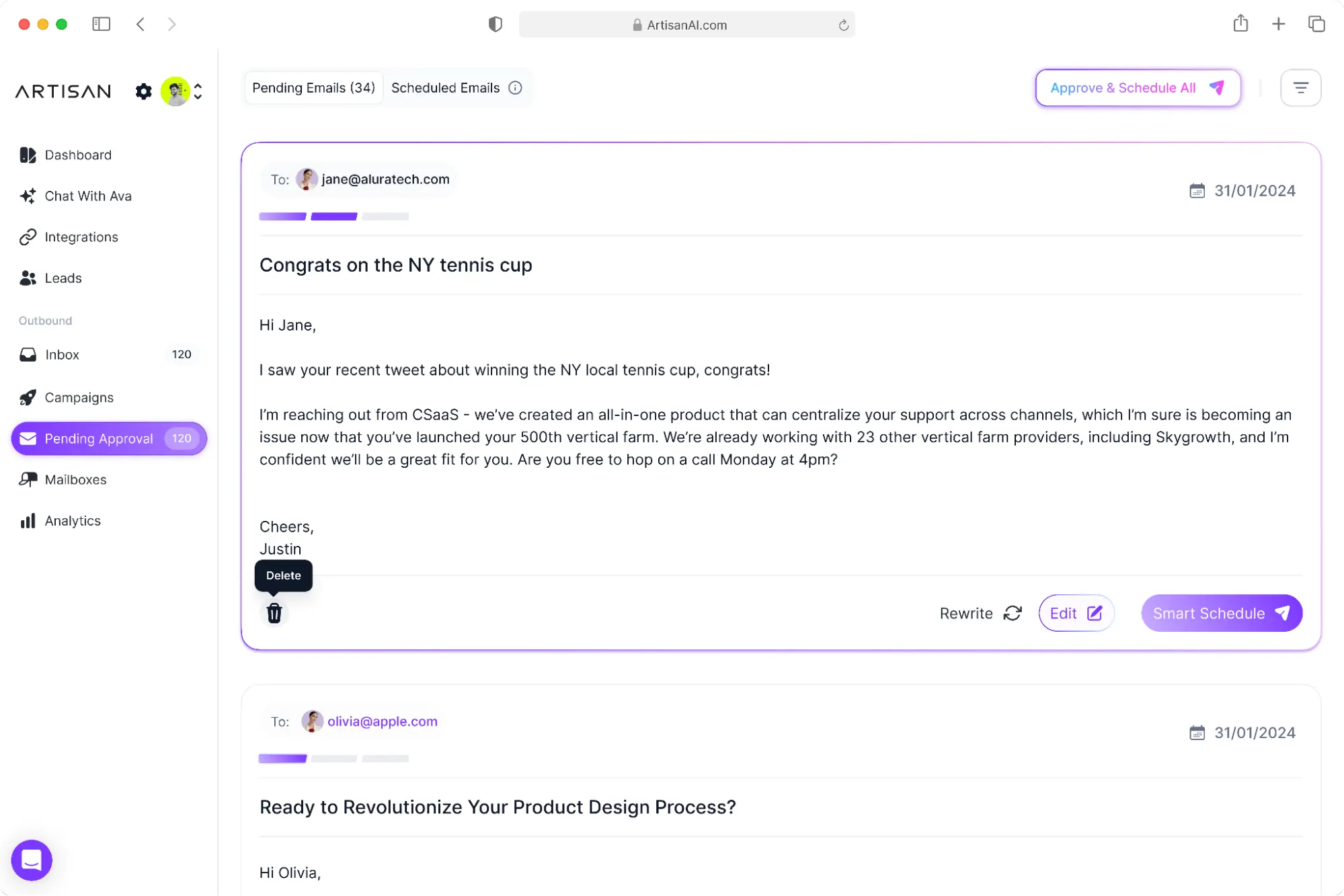Click the Scheduled Emails info icon

[516, 88]
